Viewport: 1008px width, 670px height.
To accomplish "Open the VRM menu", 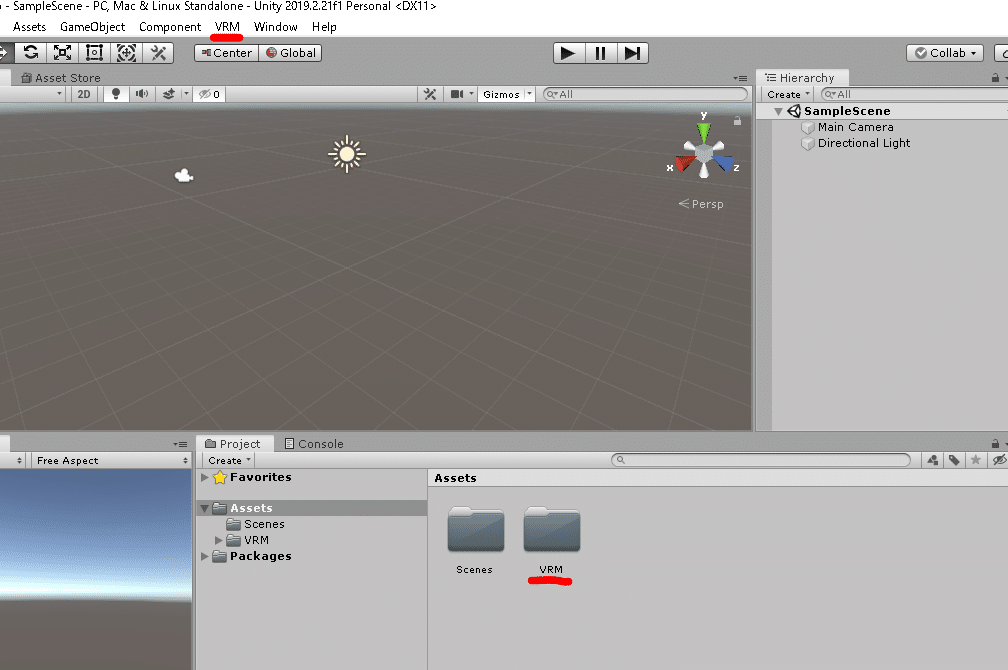I will point(227,26).
